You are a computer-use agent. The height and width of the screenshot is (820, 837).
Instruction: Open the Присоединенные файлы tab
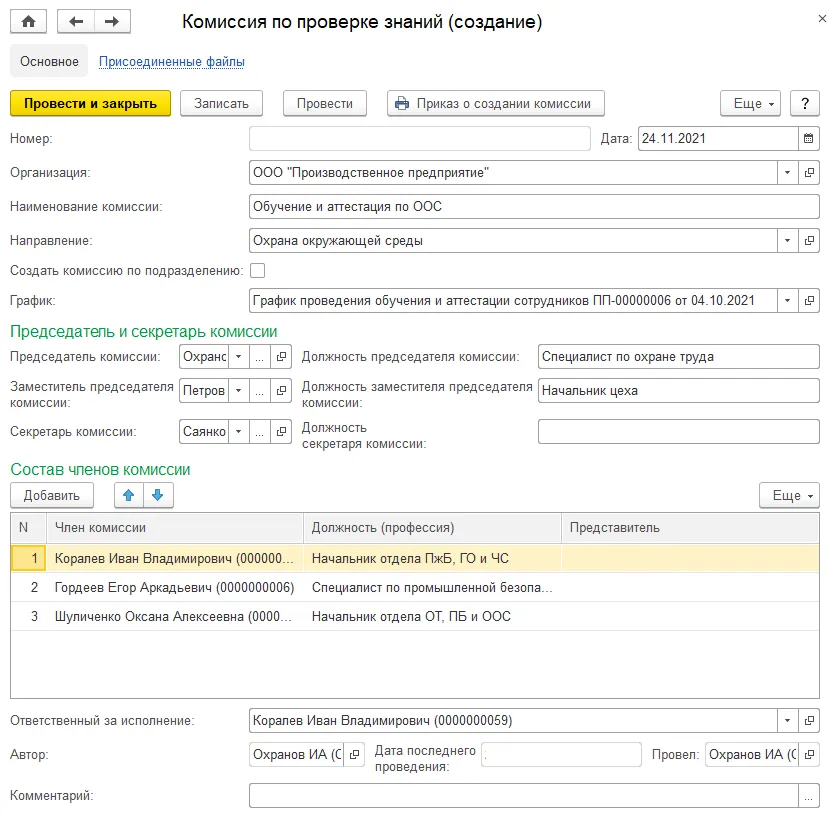[x=172, y=61]
